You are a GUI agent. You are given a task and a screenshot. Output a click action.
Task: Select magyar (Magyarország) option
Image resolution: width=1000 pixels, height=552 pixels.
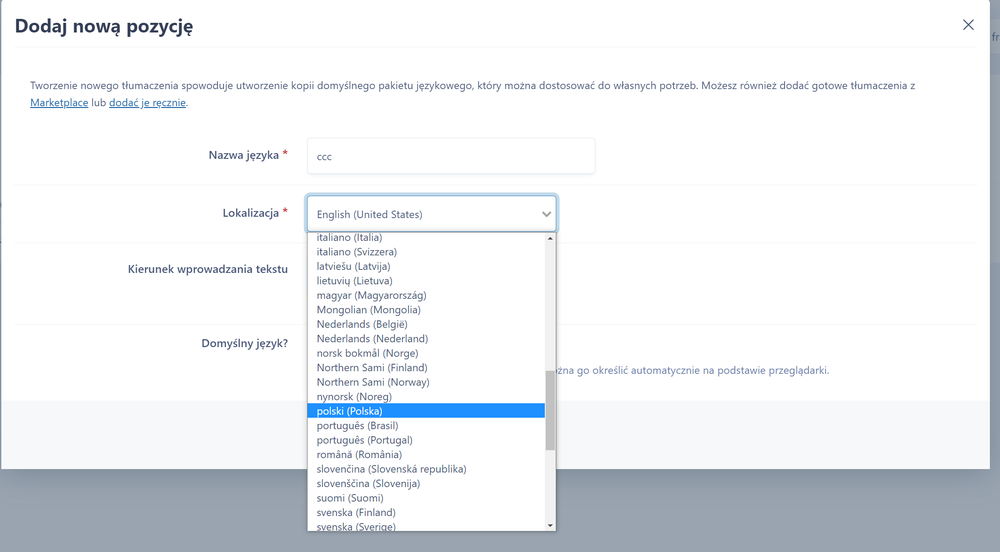[x=371, y=296]
